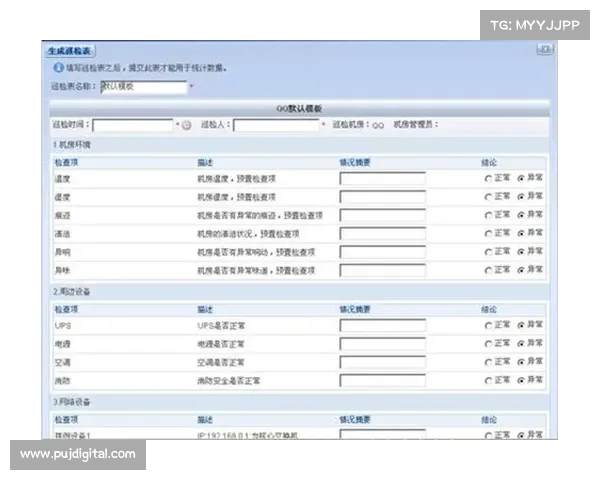Click the 情况摘要 input for 电源
Screen dimensions: 600x480
tap(383, 344)
